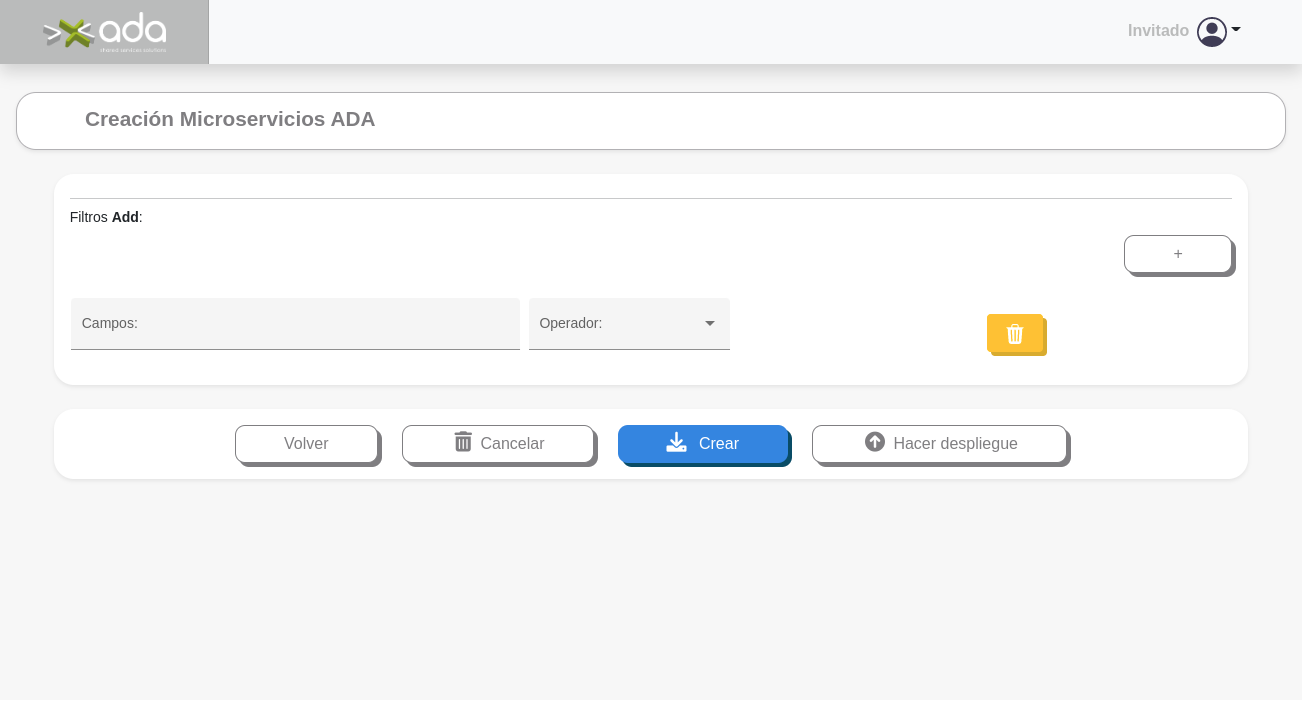Image resolution: width=1302 pixels, height=724 pixels.
Task: Click the Operador dropdown arrow
Action: (x=710, y=324)
